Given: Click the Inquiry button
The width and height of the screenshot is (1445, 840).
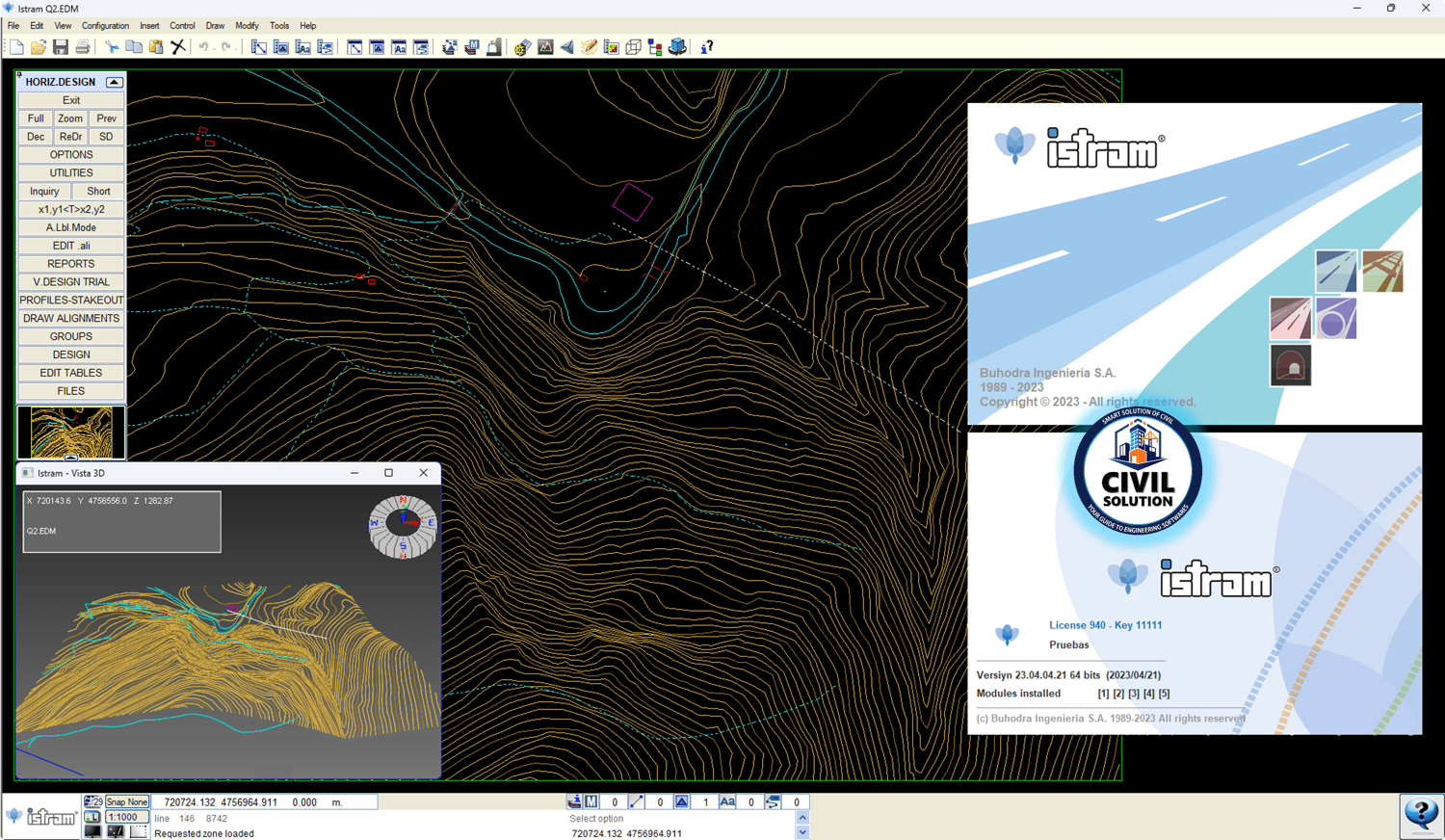Looking at the screenshot, I should tap(44, 192).
